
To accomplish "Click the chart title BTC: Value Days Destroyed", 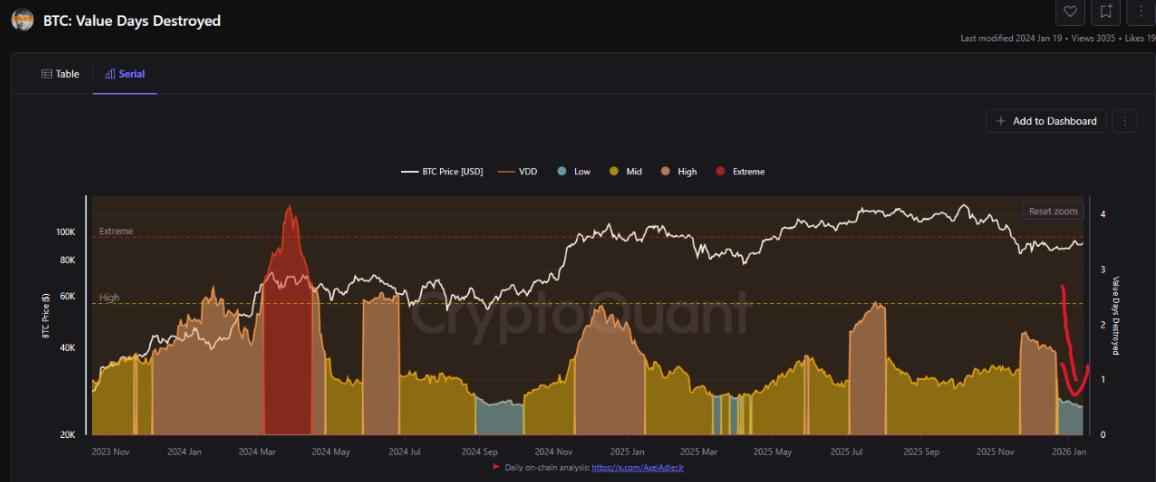I will pos(132,20).
